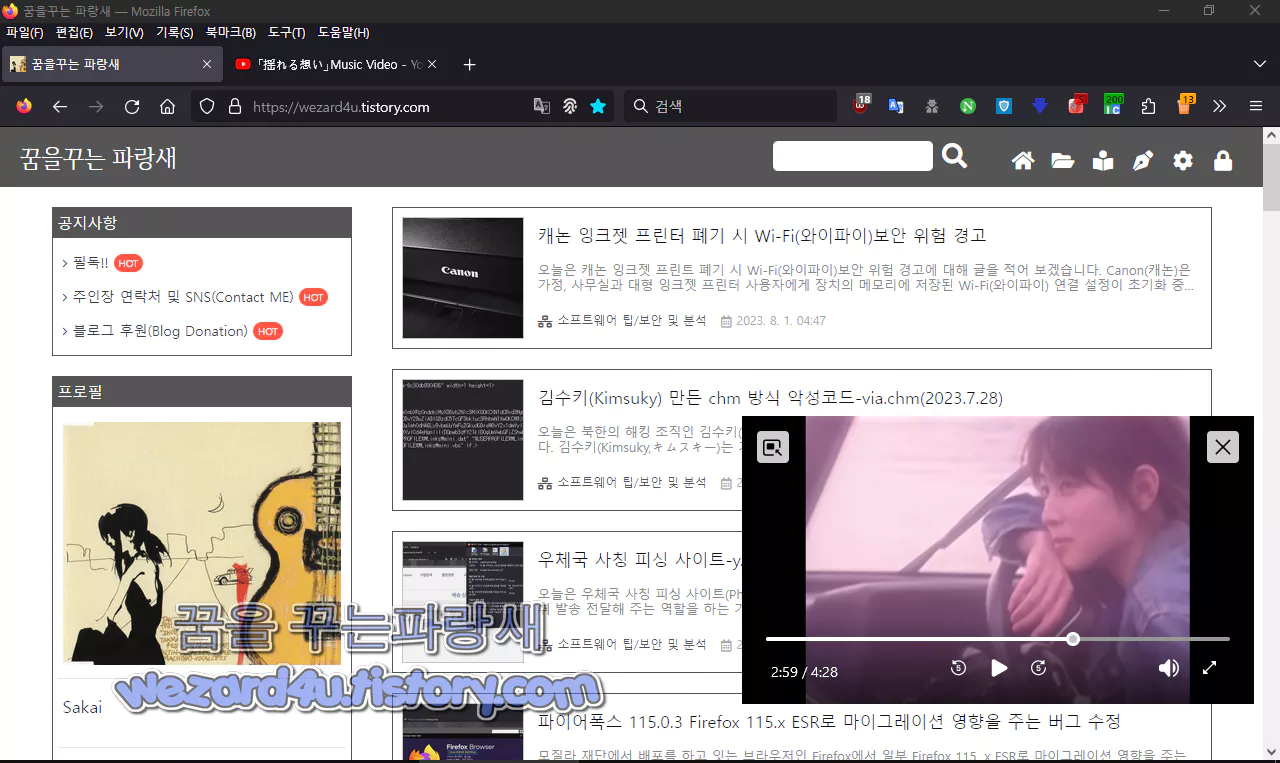Screen dimensions: 1280x763
Task: Click the page vertical scrollbar thumb
Action: pyautogui.click(x=1271, y=177)
